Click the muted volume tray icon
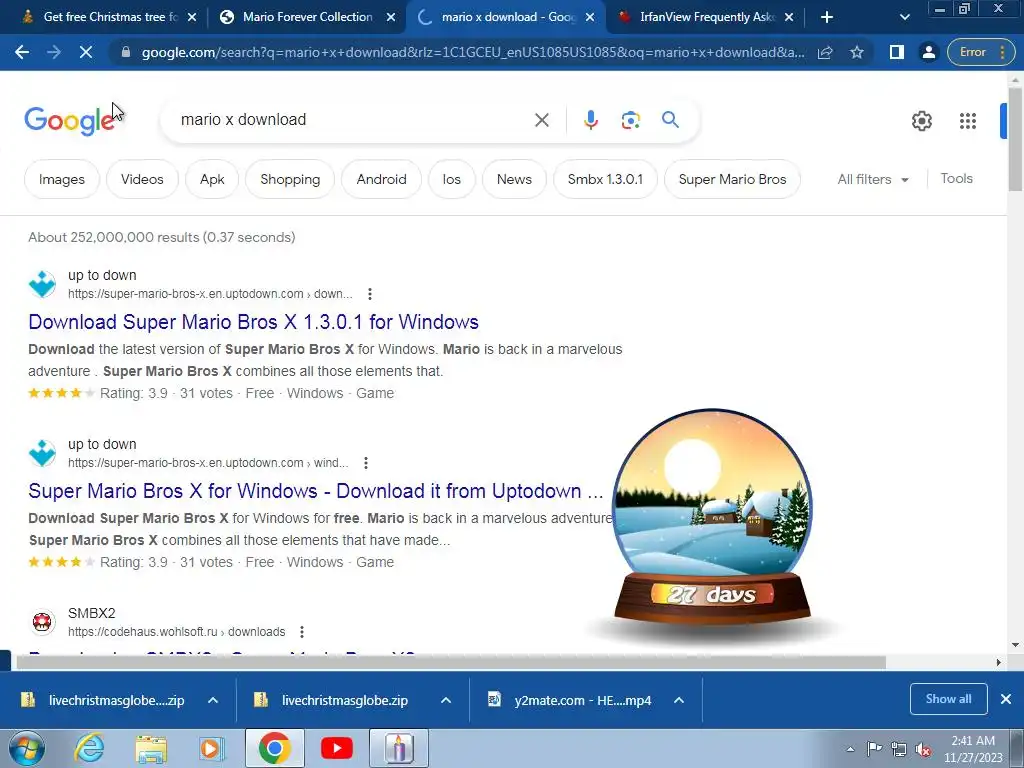 [x=923, y=750]
